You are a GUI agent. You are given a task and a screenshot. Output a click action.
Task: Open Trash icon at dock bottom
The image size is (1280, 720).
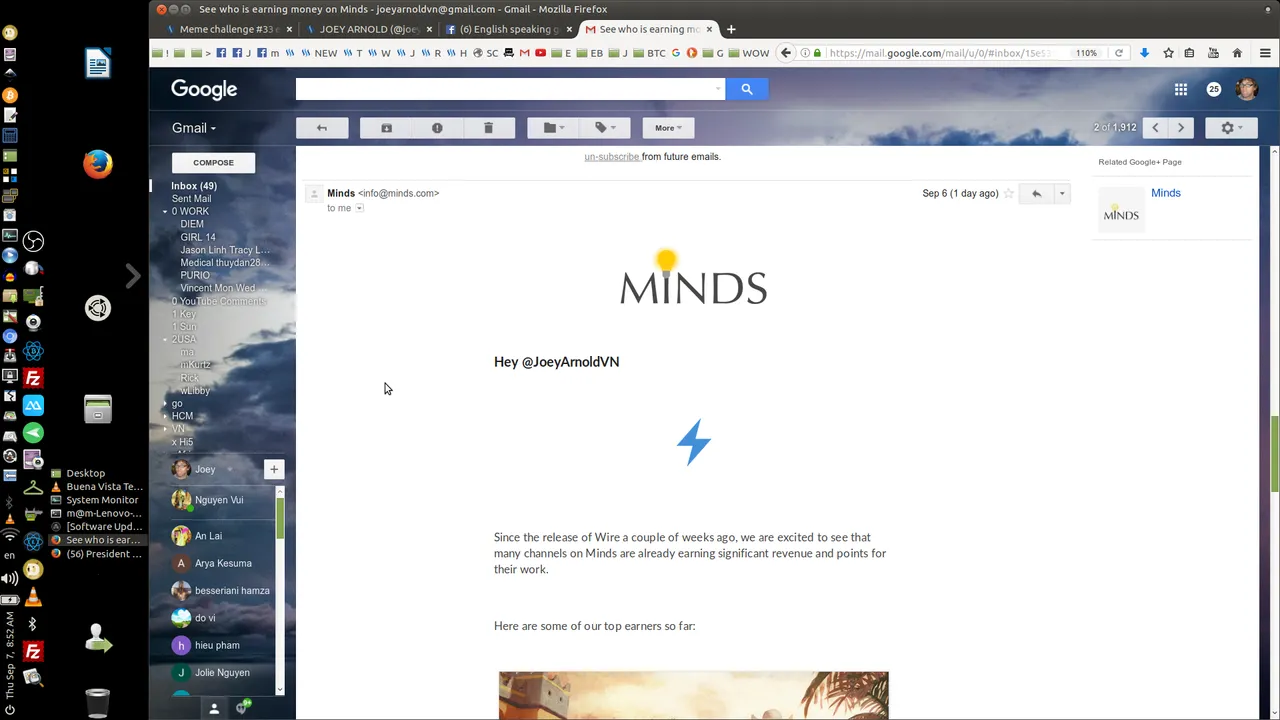click(x=97, y=703)
